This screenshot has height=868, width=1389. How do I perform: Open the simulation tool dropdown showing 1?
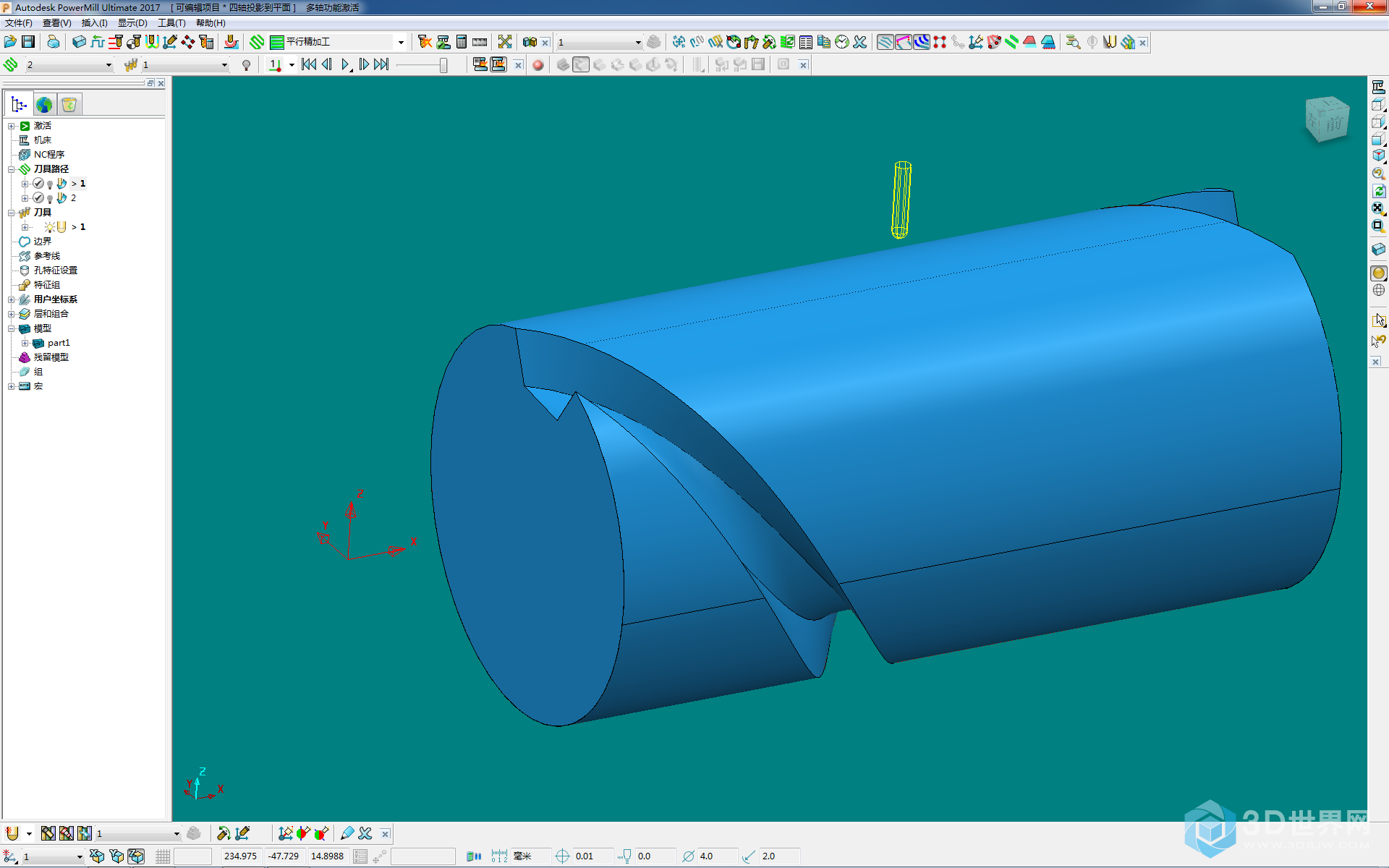(224, 65)
